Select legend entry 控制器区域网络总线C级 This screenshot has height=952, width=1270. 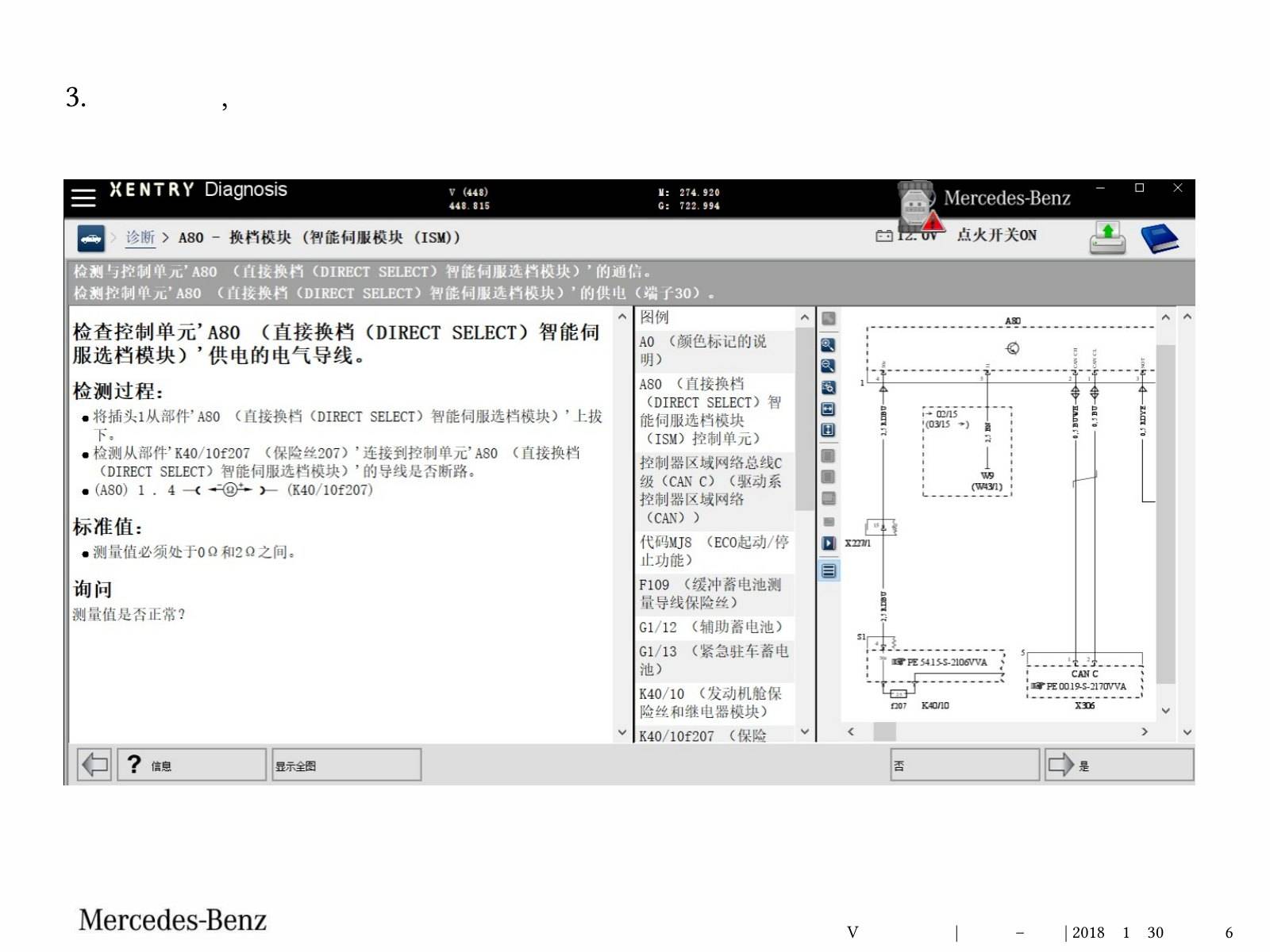716,490
